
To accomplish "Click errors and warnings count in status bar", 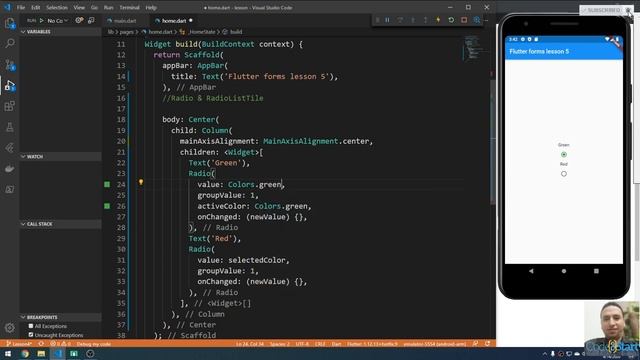I will click(61, 344).
